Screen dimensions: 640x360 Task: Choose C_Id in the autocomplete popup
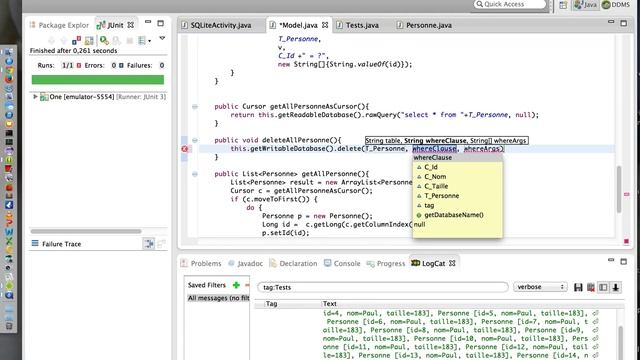[458, 167]
